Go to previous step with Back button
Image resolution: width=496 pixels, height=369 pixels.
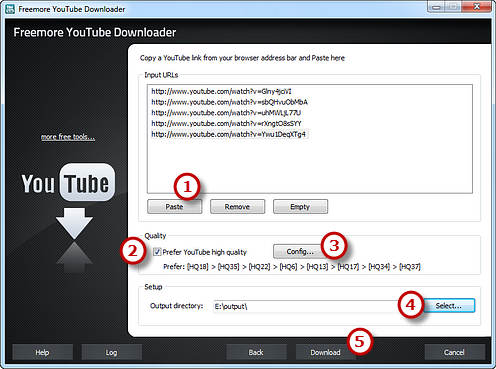point(256,352)
